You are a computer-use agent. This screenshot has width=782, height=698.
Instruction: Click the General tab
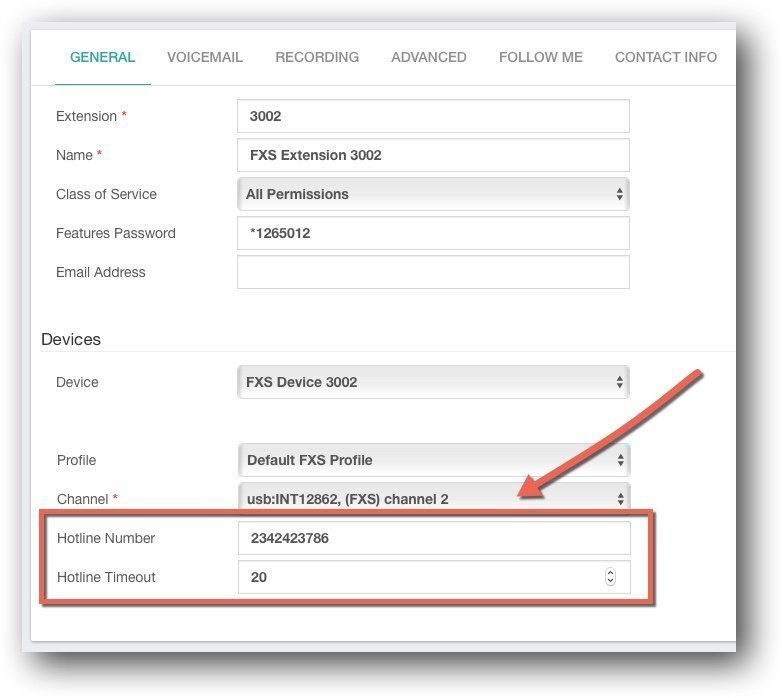(x=102, y=57)
